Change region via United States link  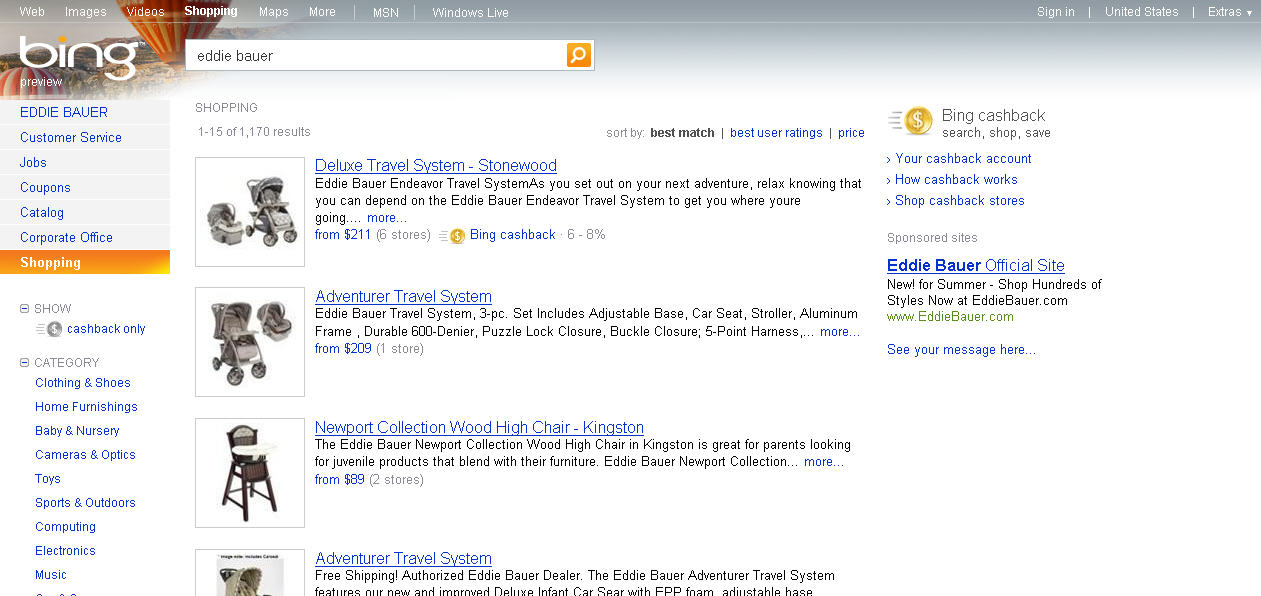click(x=1142, y=12)
